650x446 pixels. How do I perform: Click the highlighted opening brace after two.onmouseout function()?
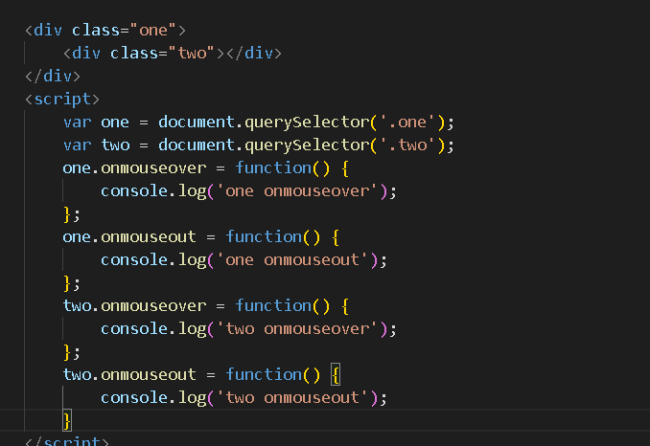coord(335,375)
